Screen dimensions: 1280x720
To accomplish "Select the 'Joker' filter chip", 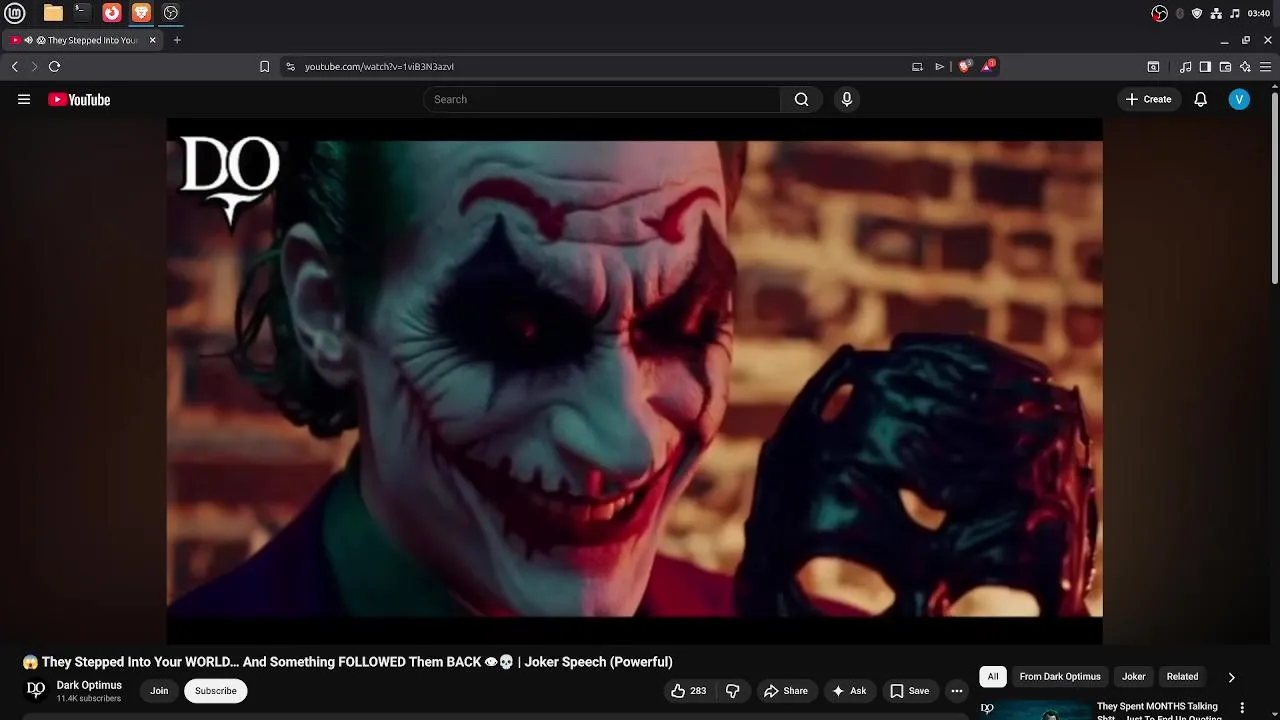I will click(x=1134, y=677).
